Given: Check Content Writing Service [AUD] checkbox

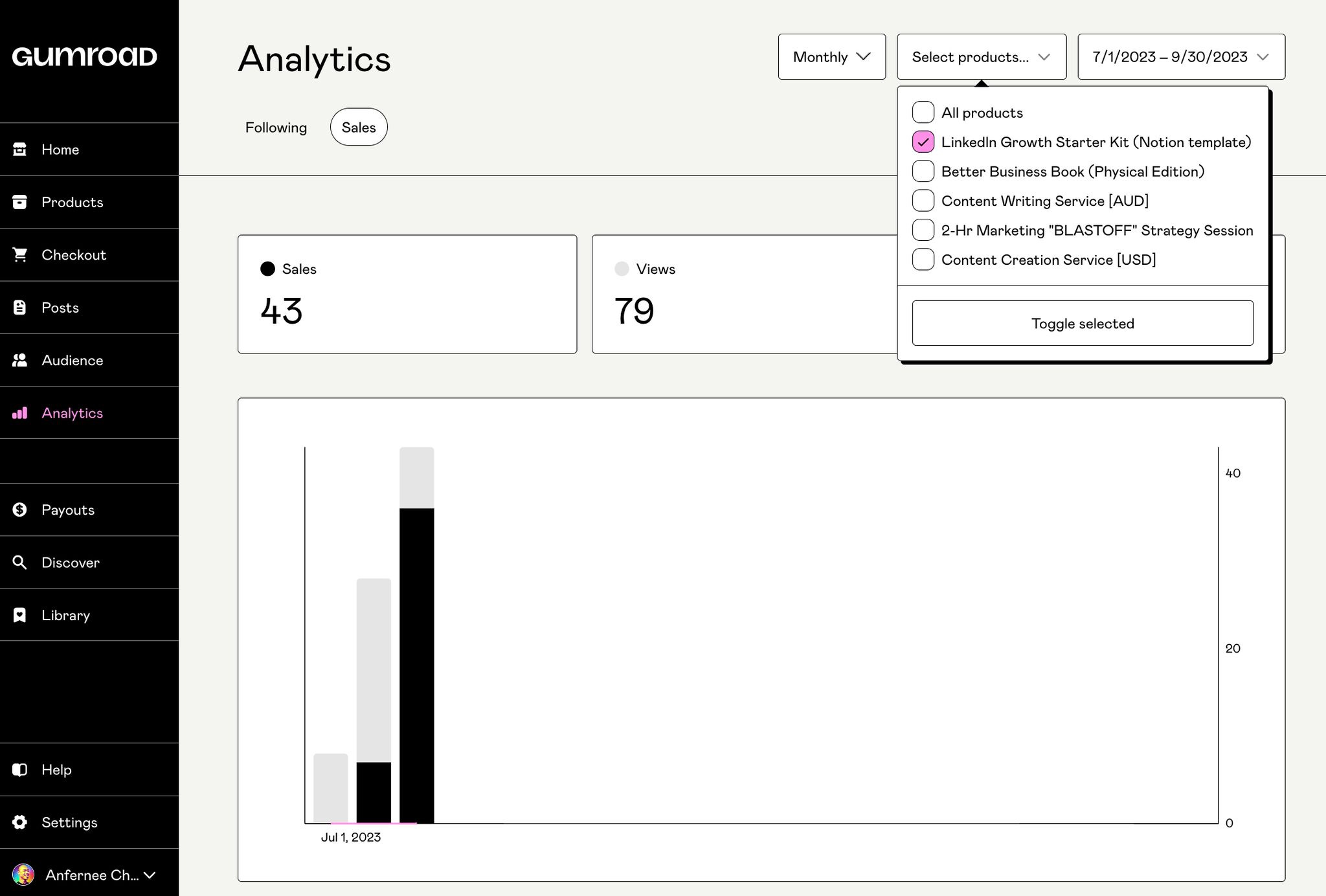Looking at the screenshot, I should click(923, 201).
